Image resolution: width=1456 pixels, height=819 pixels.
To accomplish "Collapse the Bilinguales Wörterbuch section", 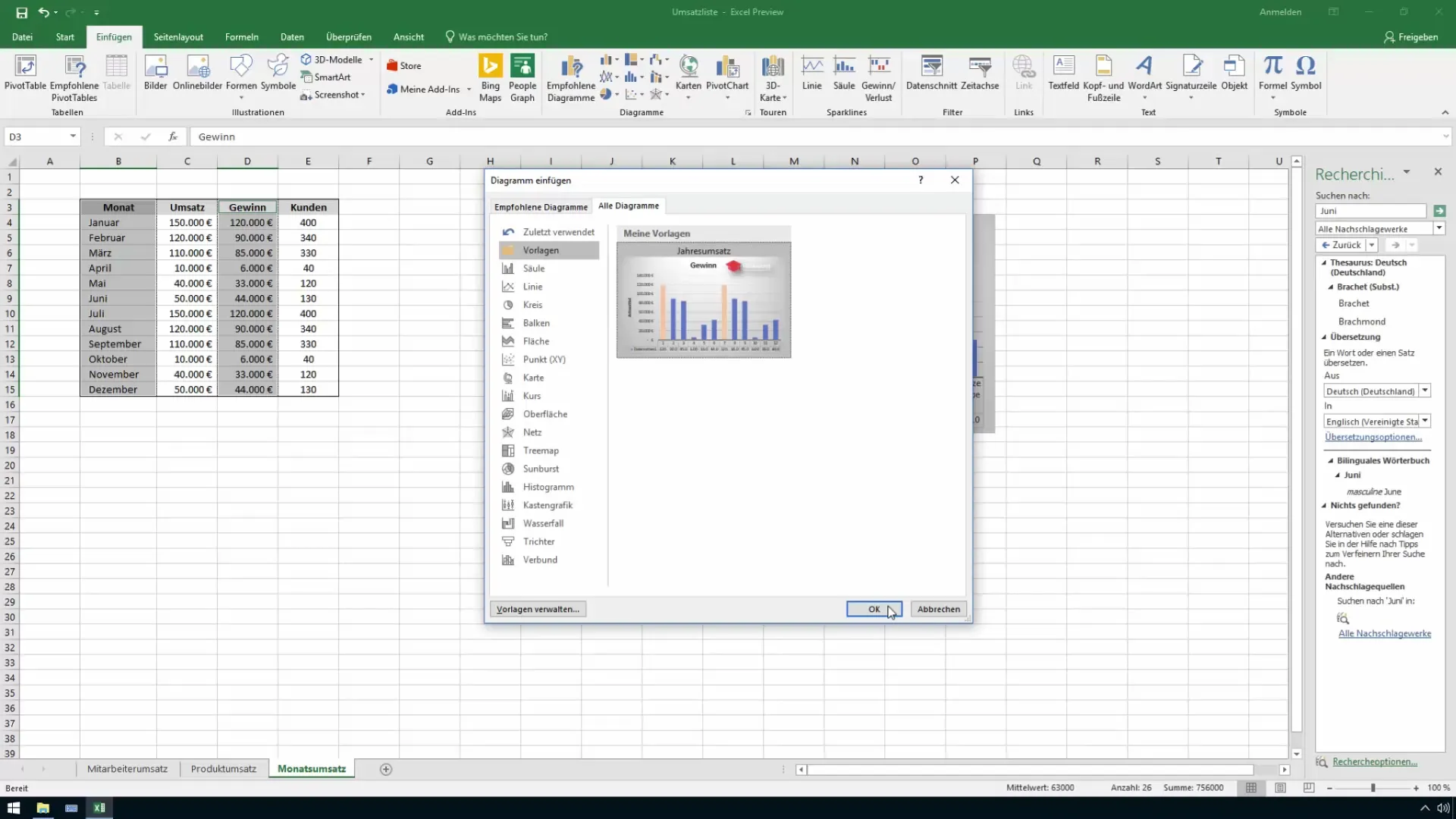I will click(x=1331, y=460).
